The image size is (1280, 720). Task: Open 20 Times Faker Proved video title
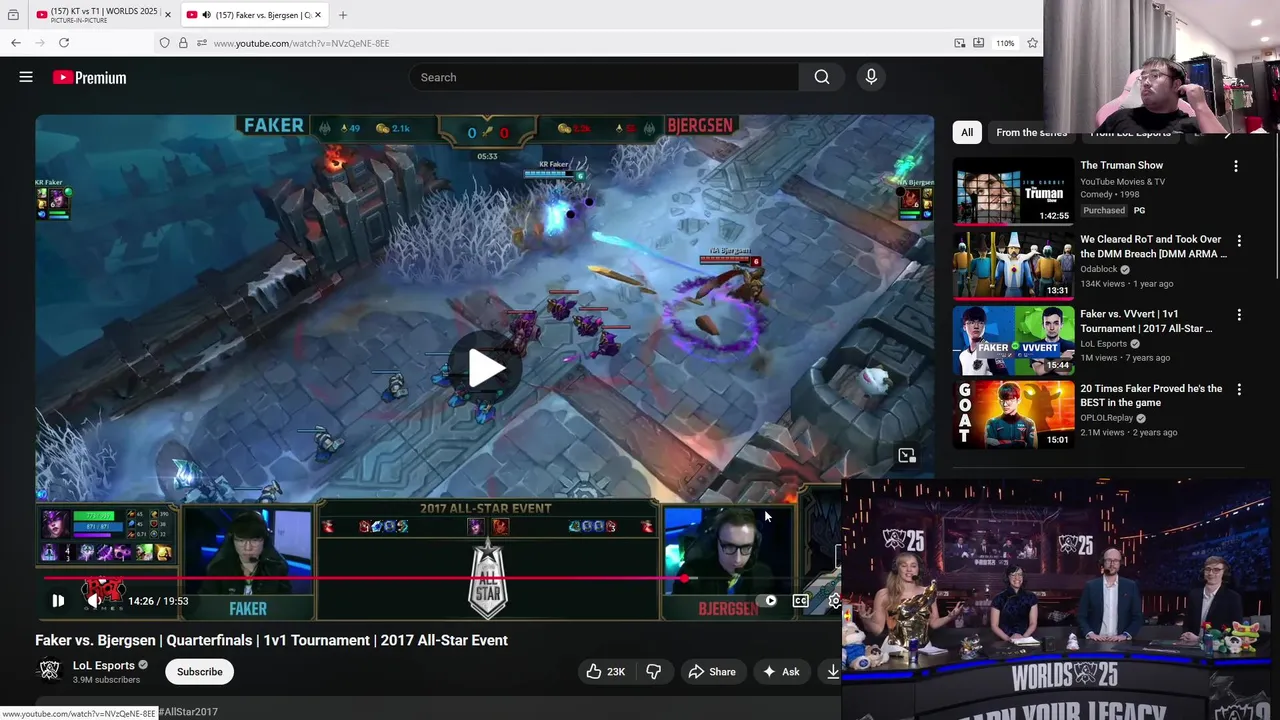pyautogui.click(x=1151, y=395)
